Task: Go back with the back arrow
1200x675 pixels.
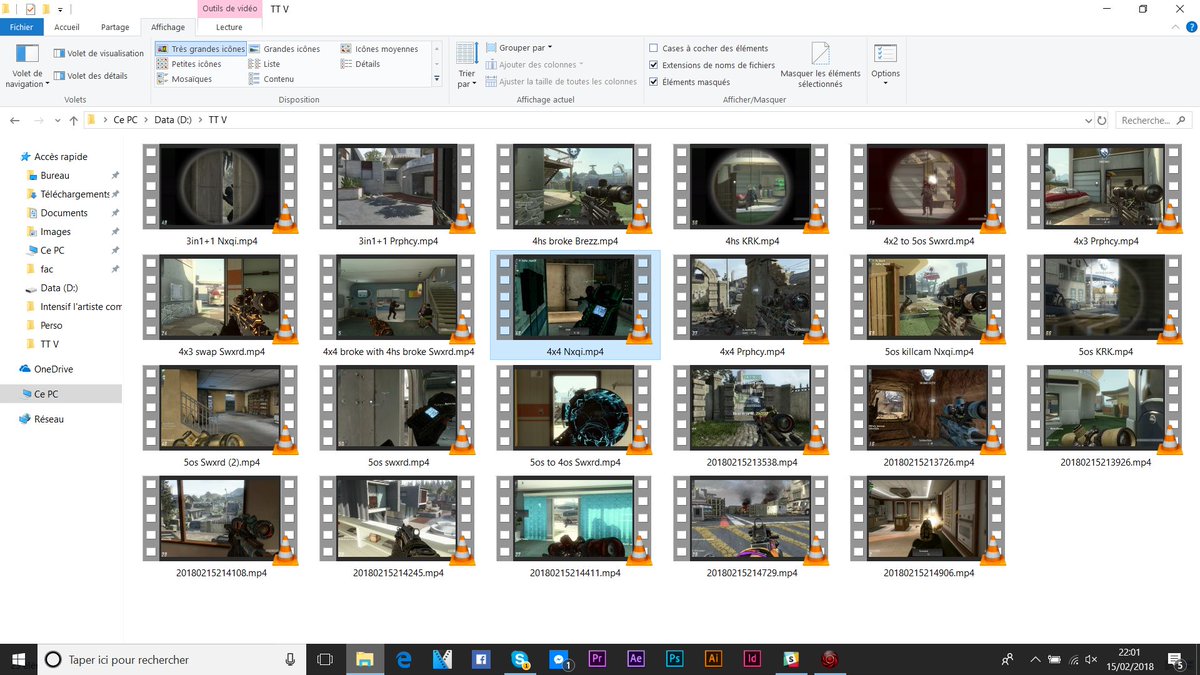Action: click(15, 120)
